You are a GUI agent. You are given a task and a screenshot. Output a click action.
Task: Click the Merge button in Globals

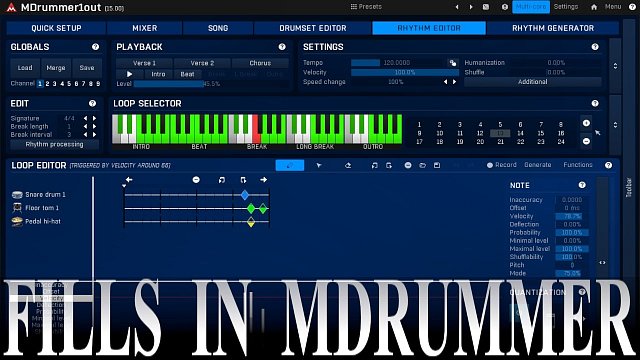point(56,68)
